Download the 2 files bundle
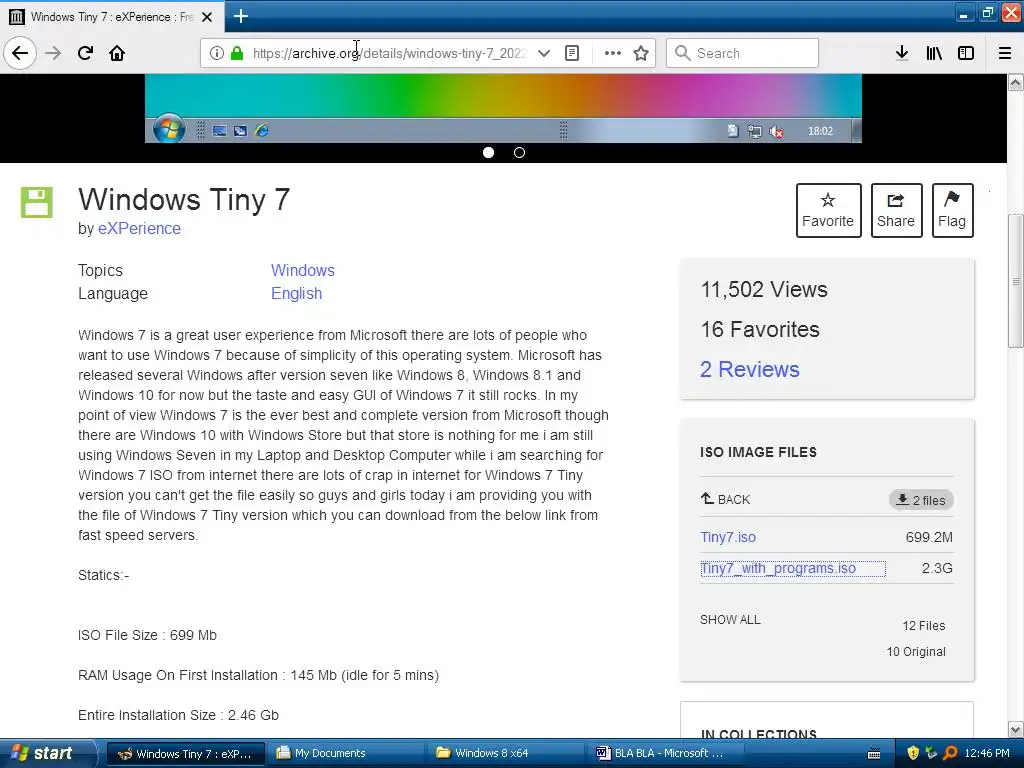 [921, 500]
